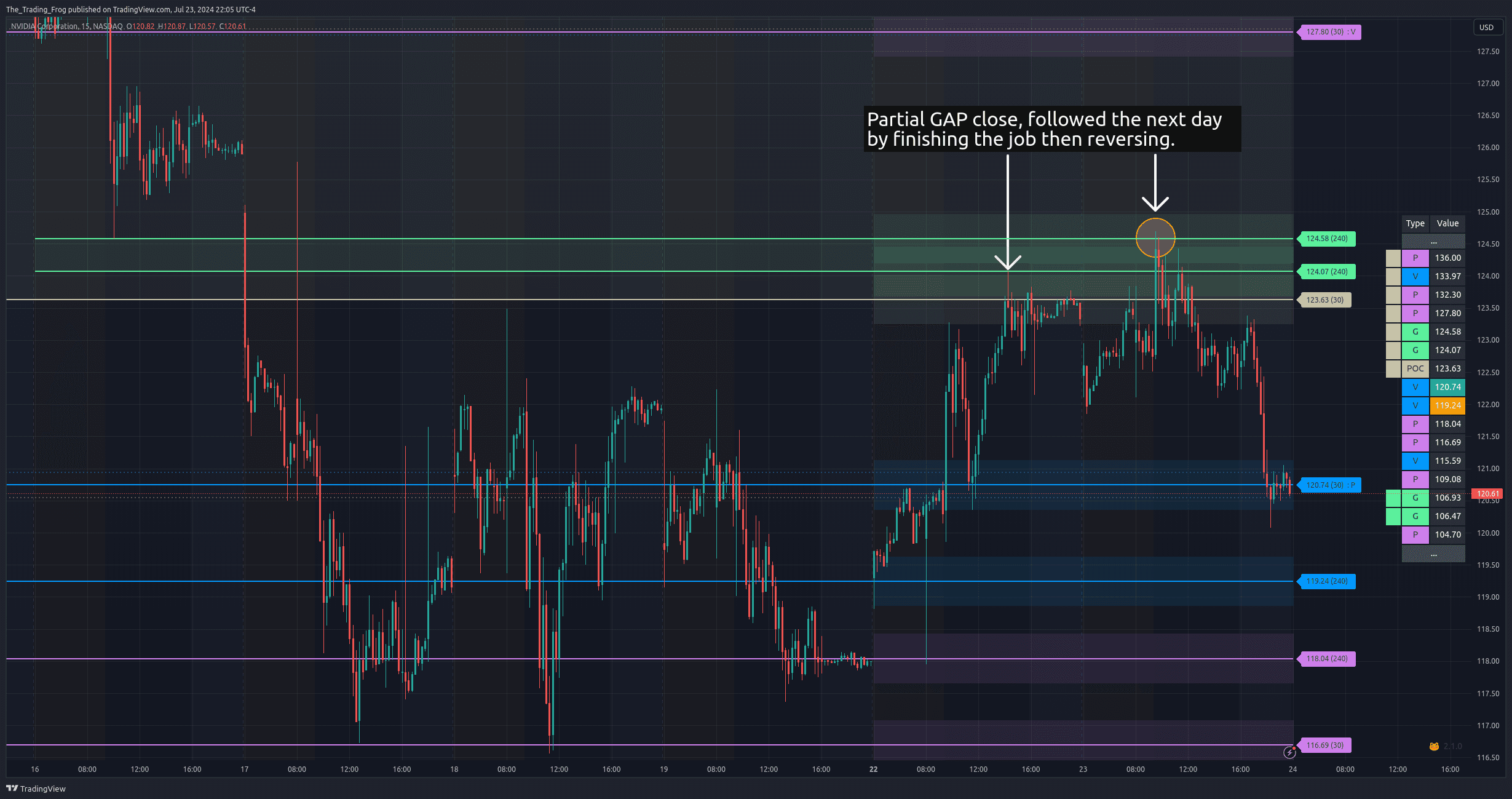Screen dimensions: 1512x799
Task: Click table value 106.93
Action: tap(1447, 498)
